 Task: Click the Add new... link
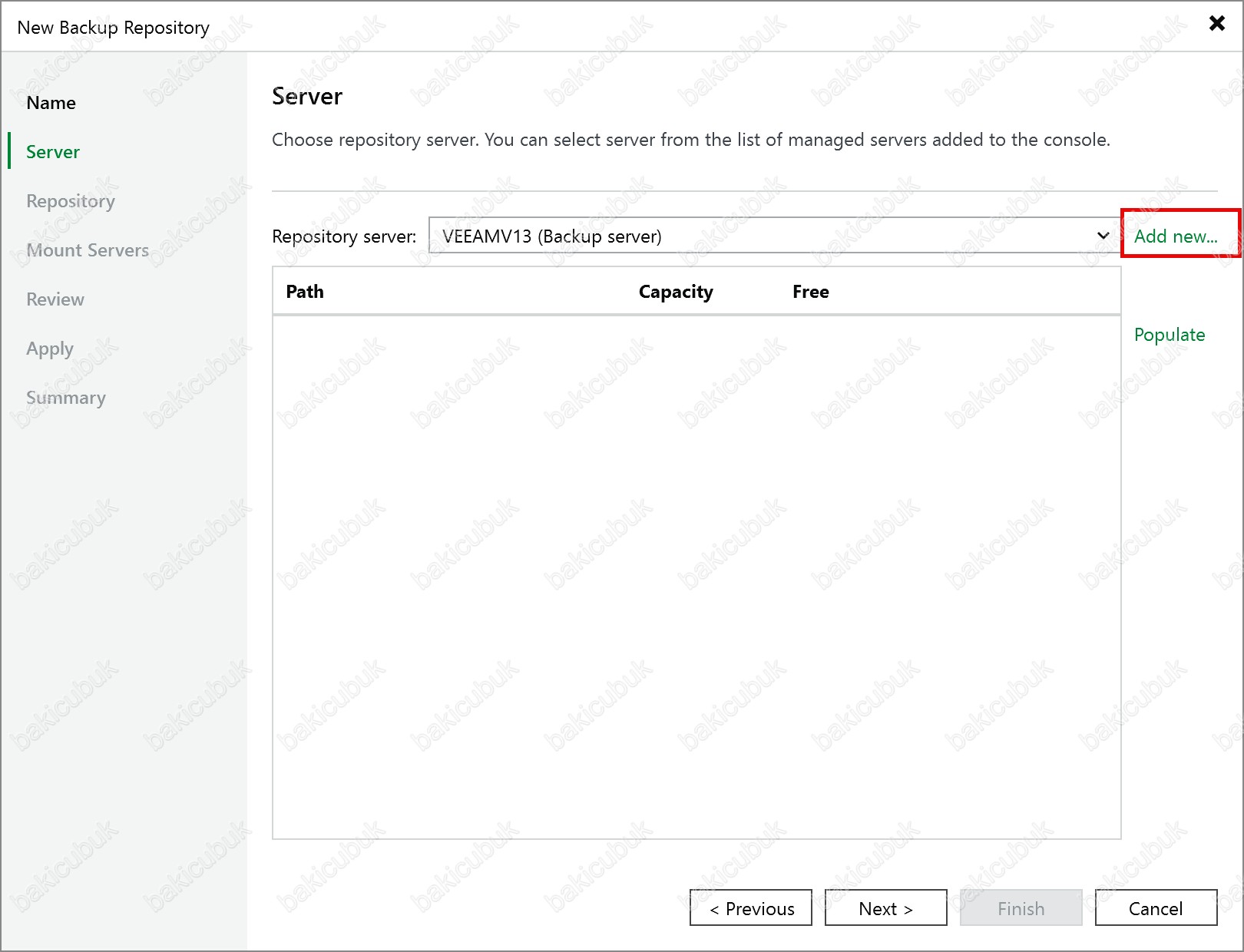[x=1176, y=236]
